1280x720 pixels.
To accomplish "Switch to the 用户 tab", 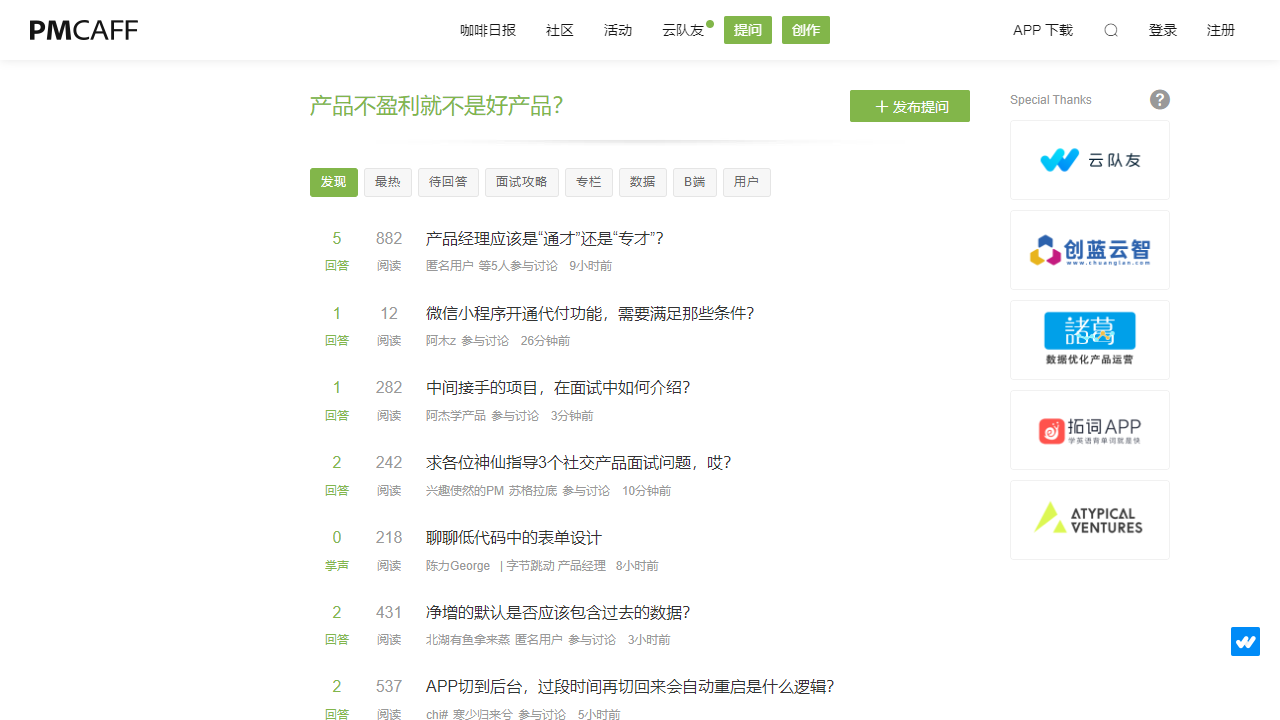I will (x=747, y=182).
